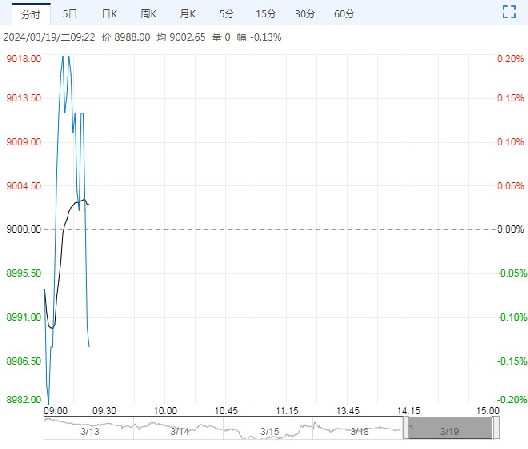The image size is (528, 449).
Task: Open the 月K chart tab
Action: (x=188, y=14)
